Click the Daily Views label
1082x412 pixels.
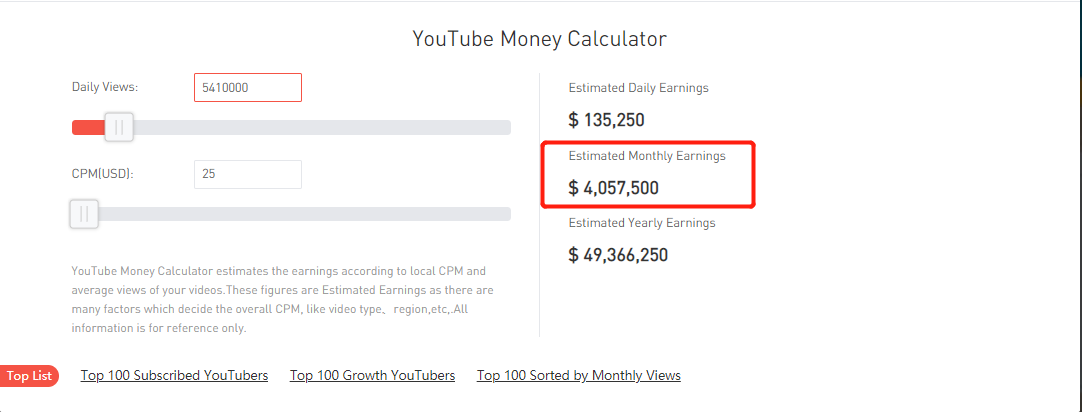[x=105, y=87]
